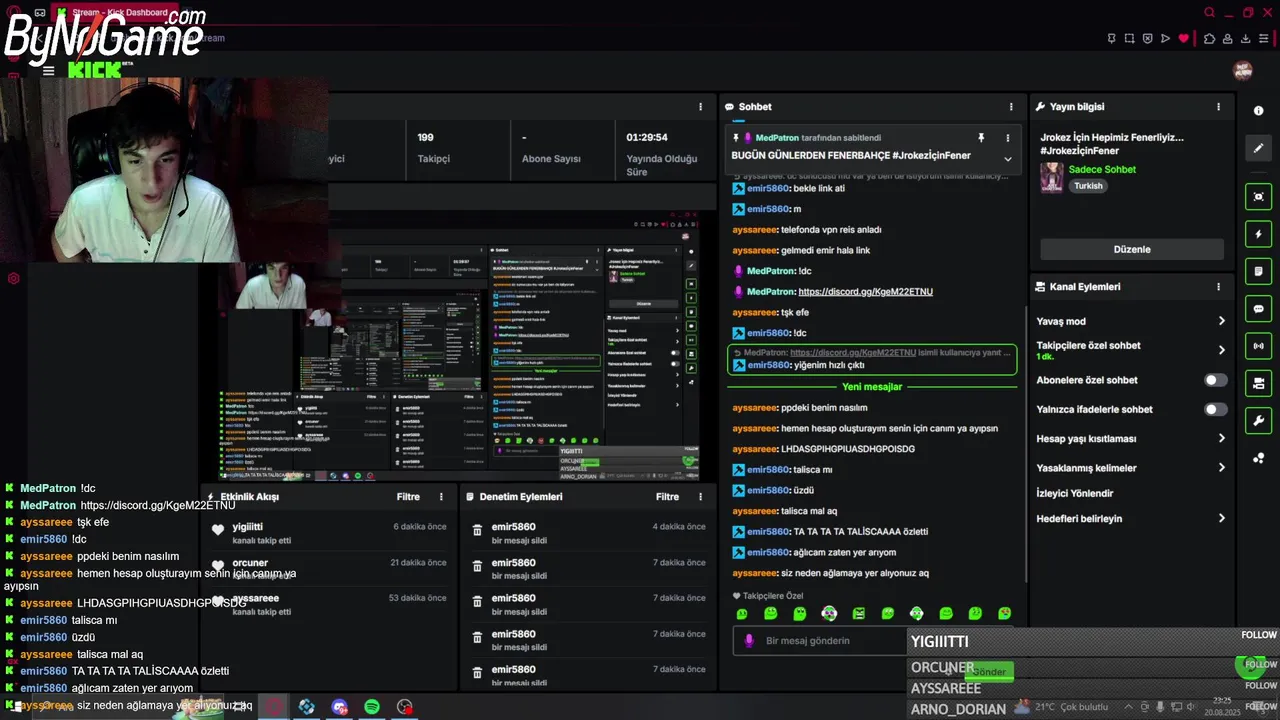Click the weather widget in taskbar
Screen dimensions: 1280x720
pos(1062,706)
